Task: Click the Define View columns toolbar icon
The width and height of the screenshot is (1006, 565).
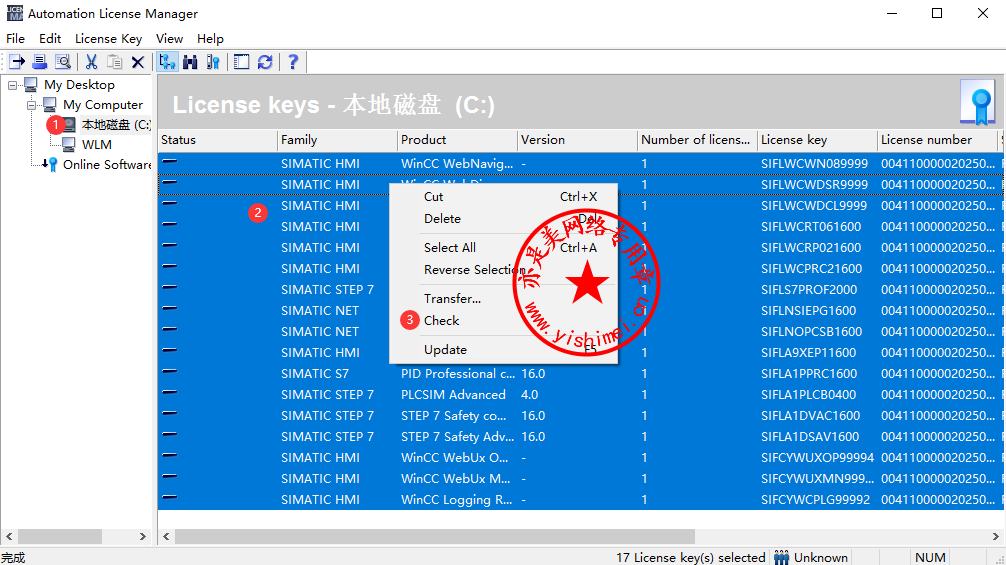Action: click(241, 62)
